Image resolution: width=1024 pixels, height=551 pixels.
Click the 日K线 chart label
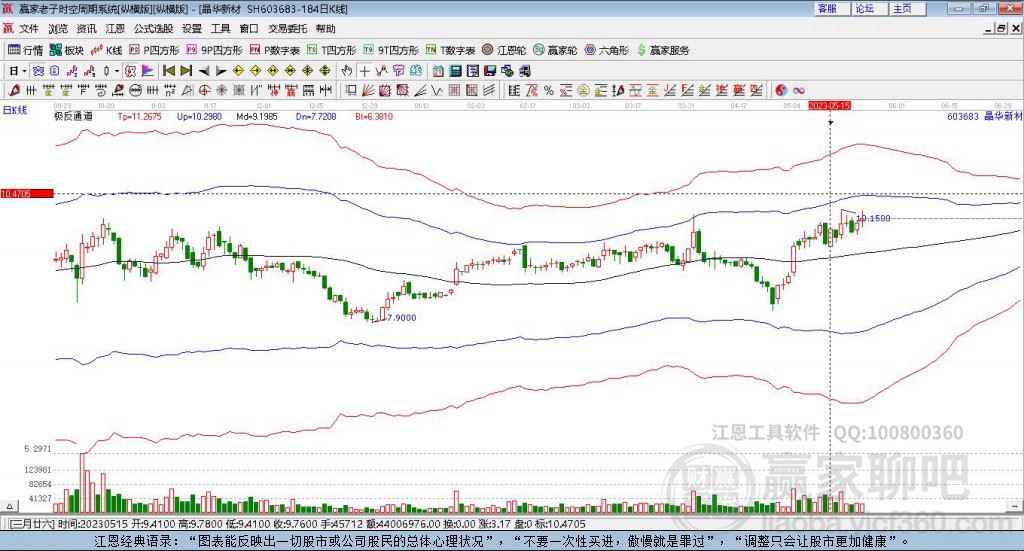pyautogui.click(x=15, y=110)
